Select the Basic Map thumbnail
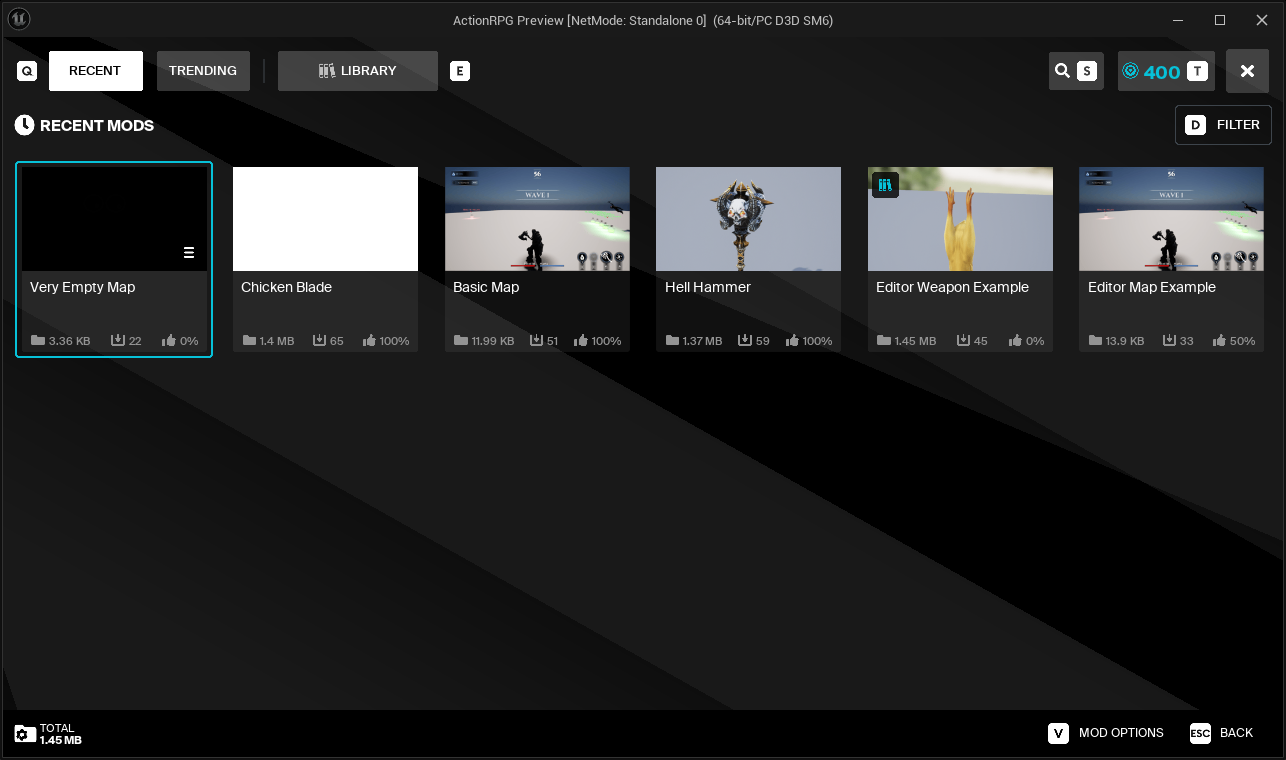Viewport: 1286px width, 760px height. click(537, 219)
